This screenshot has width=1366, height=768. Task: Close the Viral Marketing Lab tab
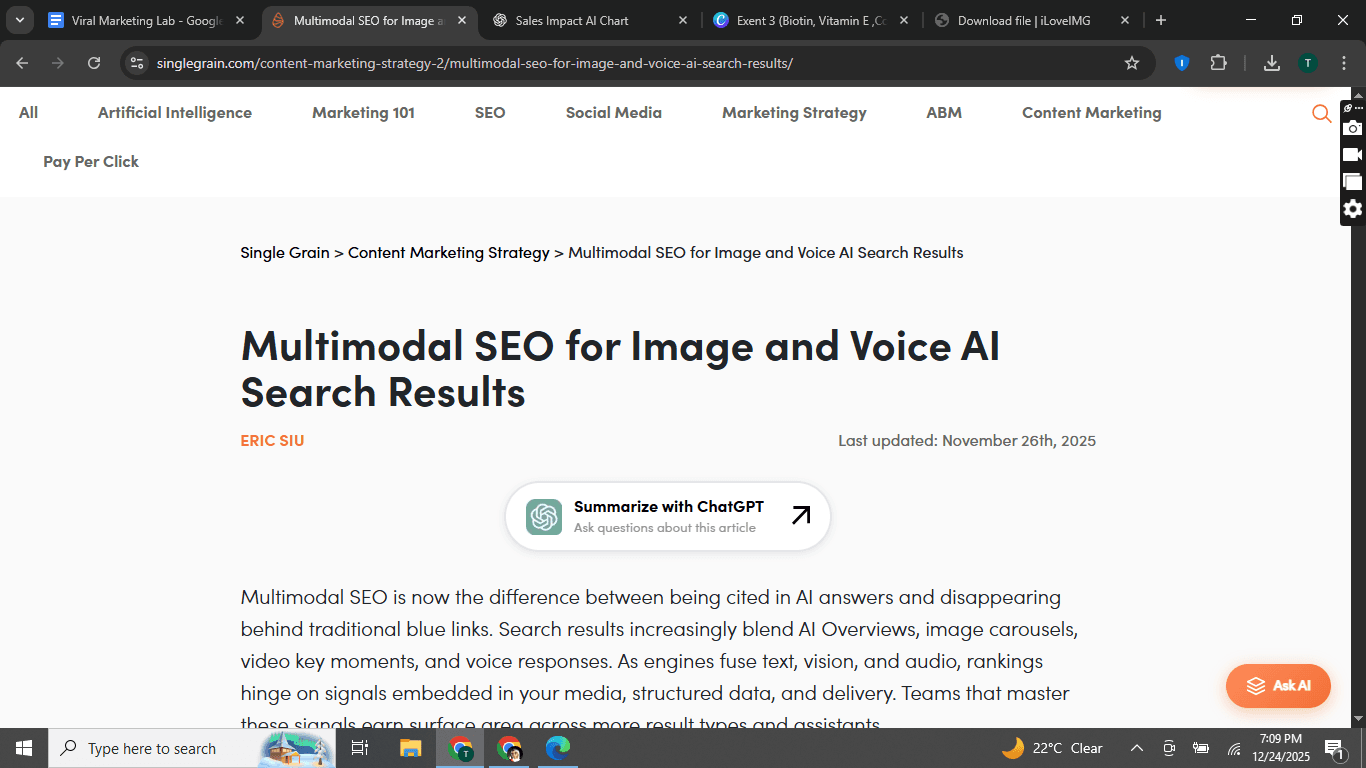tap(240, 20)
